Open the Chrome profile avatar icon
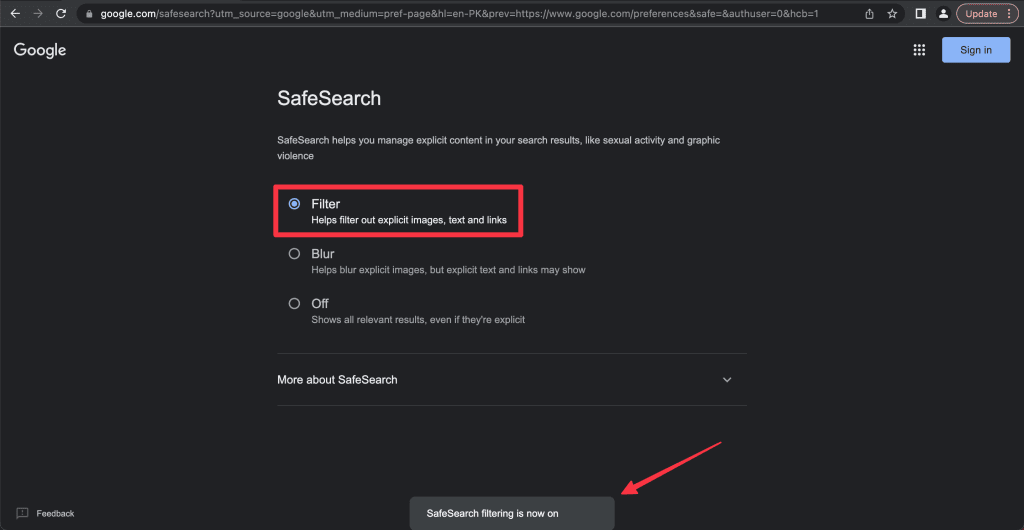Screen dimensions: 1024x530 (943, 13)
